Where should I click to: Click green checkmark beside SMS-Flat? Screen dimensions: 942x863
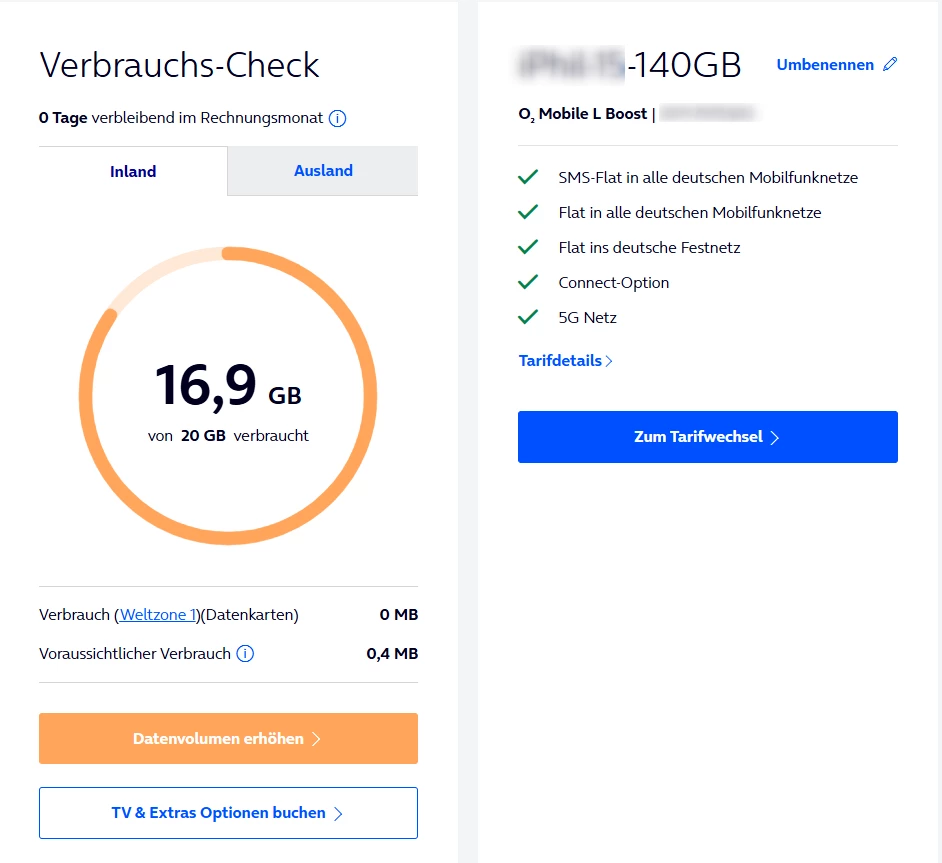pos(528,178)
